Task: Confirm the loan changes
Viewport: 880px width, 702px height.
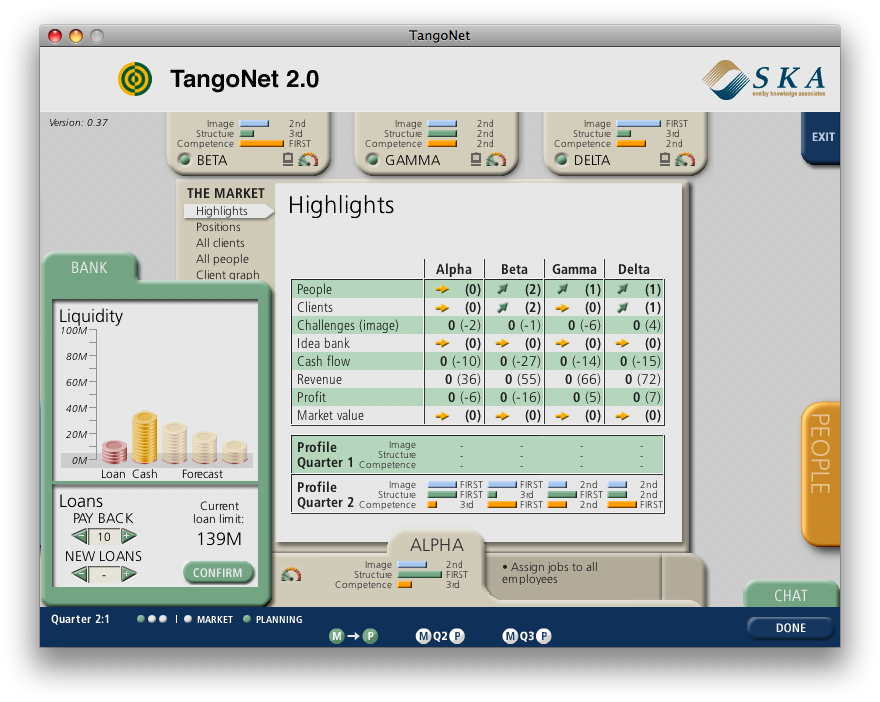Action: (x=218, y=573)
